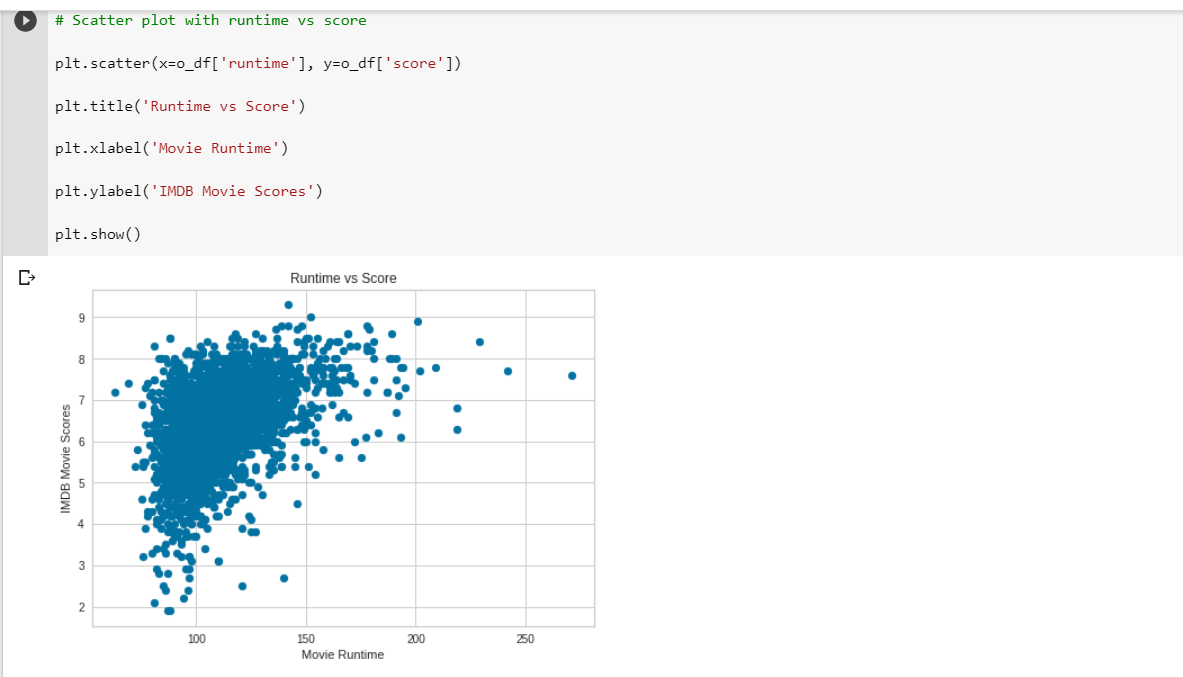Place cursor in the plt.show() line
1183x677 pixels.
97,234
